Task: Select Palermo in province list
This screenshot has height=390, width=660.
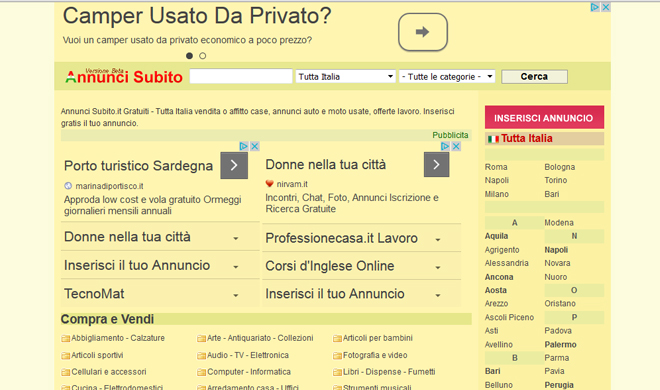Action: (x=560, y=345)
